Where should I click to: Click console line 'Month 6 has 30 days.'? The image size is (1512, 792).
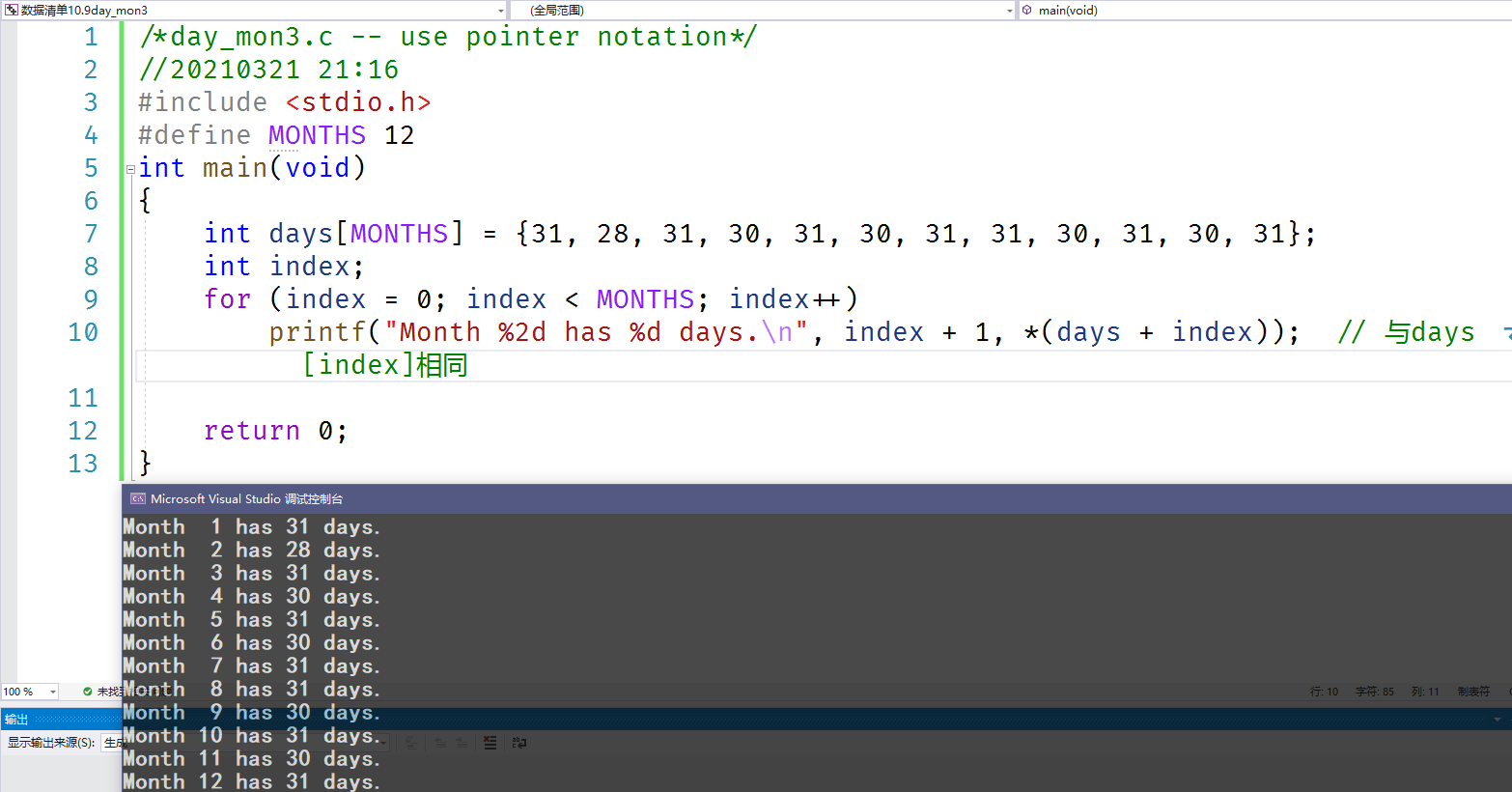252,643
